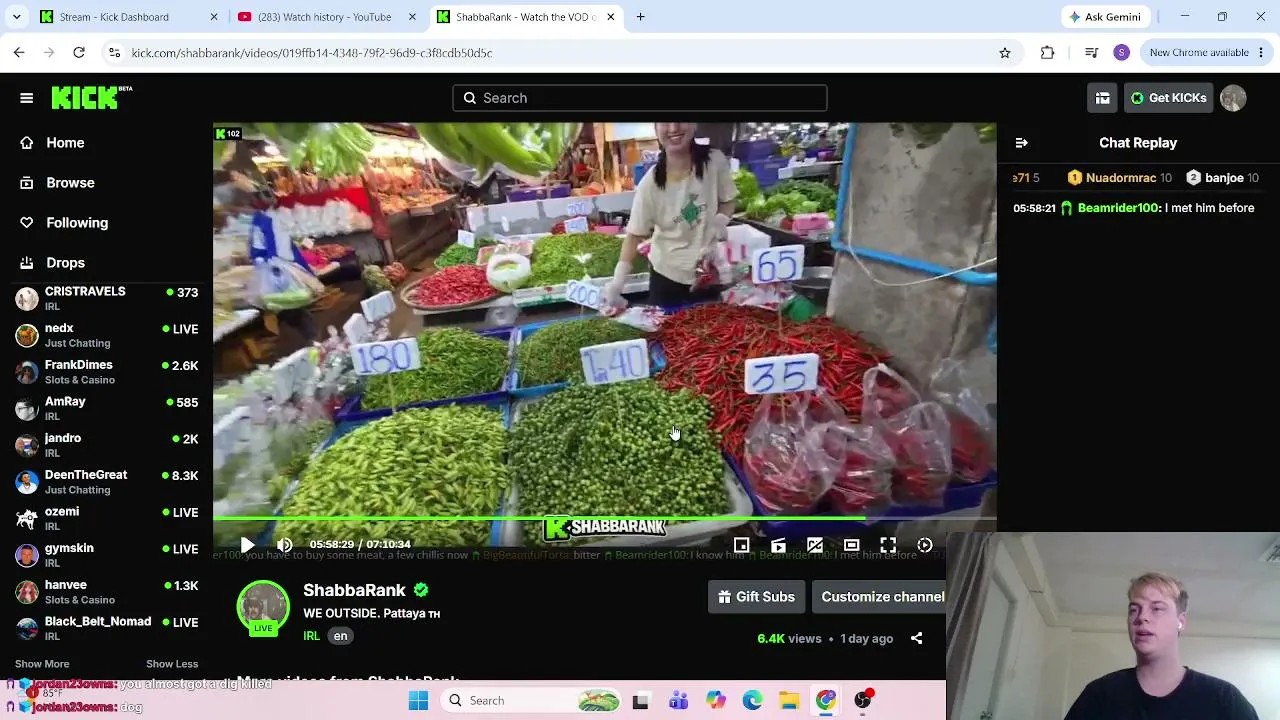Screen dimensions: 1280x720
Task: Go back to the previous page
Action: tap(19, 53)
